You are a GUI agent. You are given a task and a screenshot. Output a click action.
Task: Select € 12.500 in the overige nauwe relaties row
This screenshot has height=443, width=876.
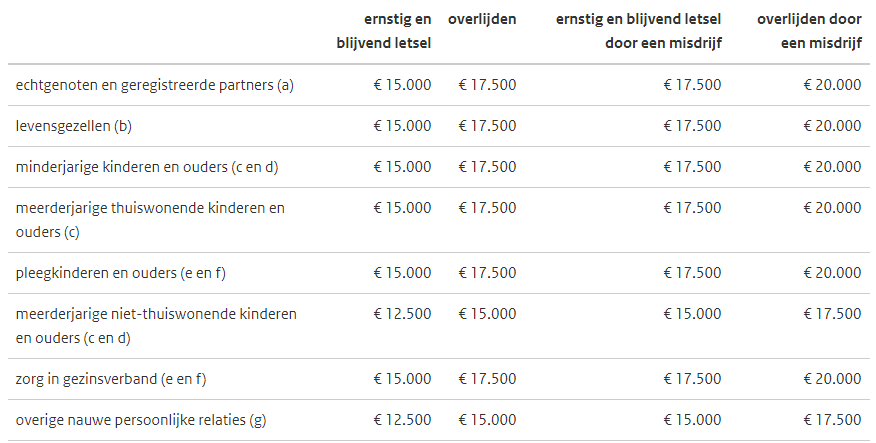tap(403, 420)
